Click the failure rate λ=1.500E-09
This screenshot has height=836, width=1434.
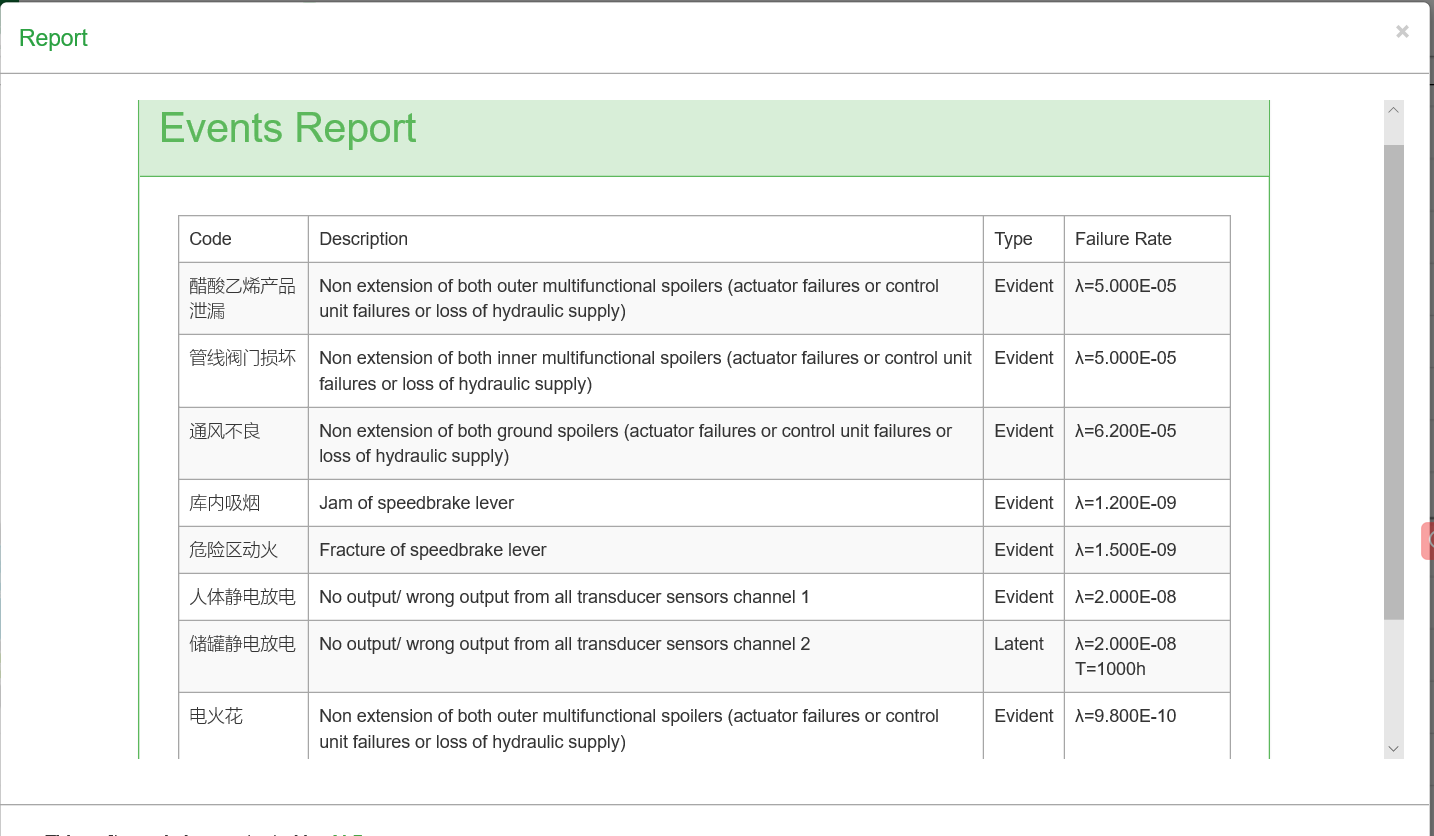click(x=1126, y=550)
